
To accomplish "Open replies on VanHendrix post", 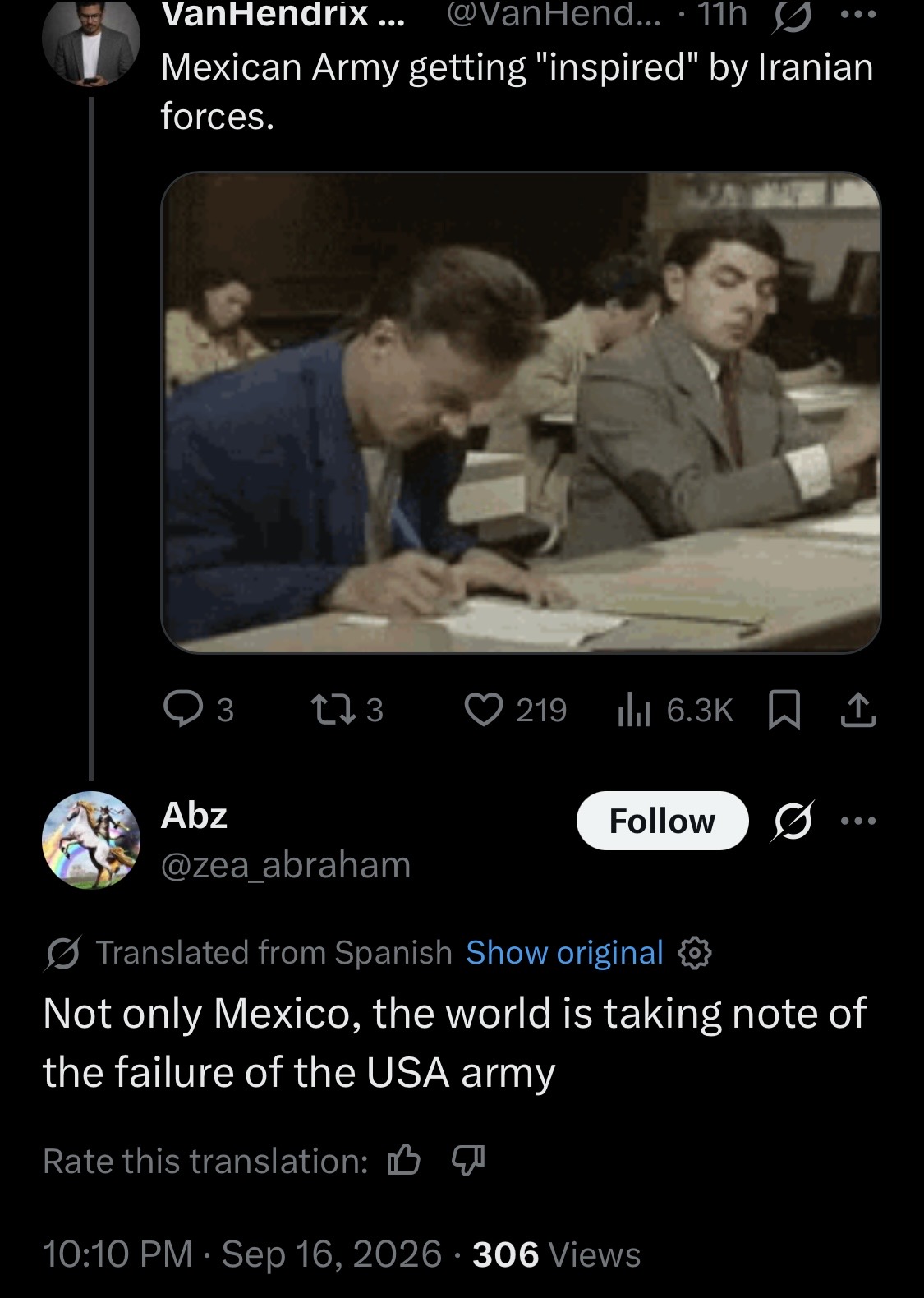I will [199, 710].
